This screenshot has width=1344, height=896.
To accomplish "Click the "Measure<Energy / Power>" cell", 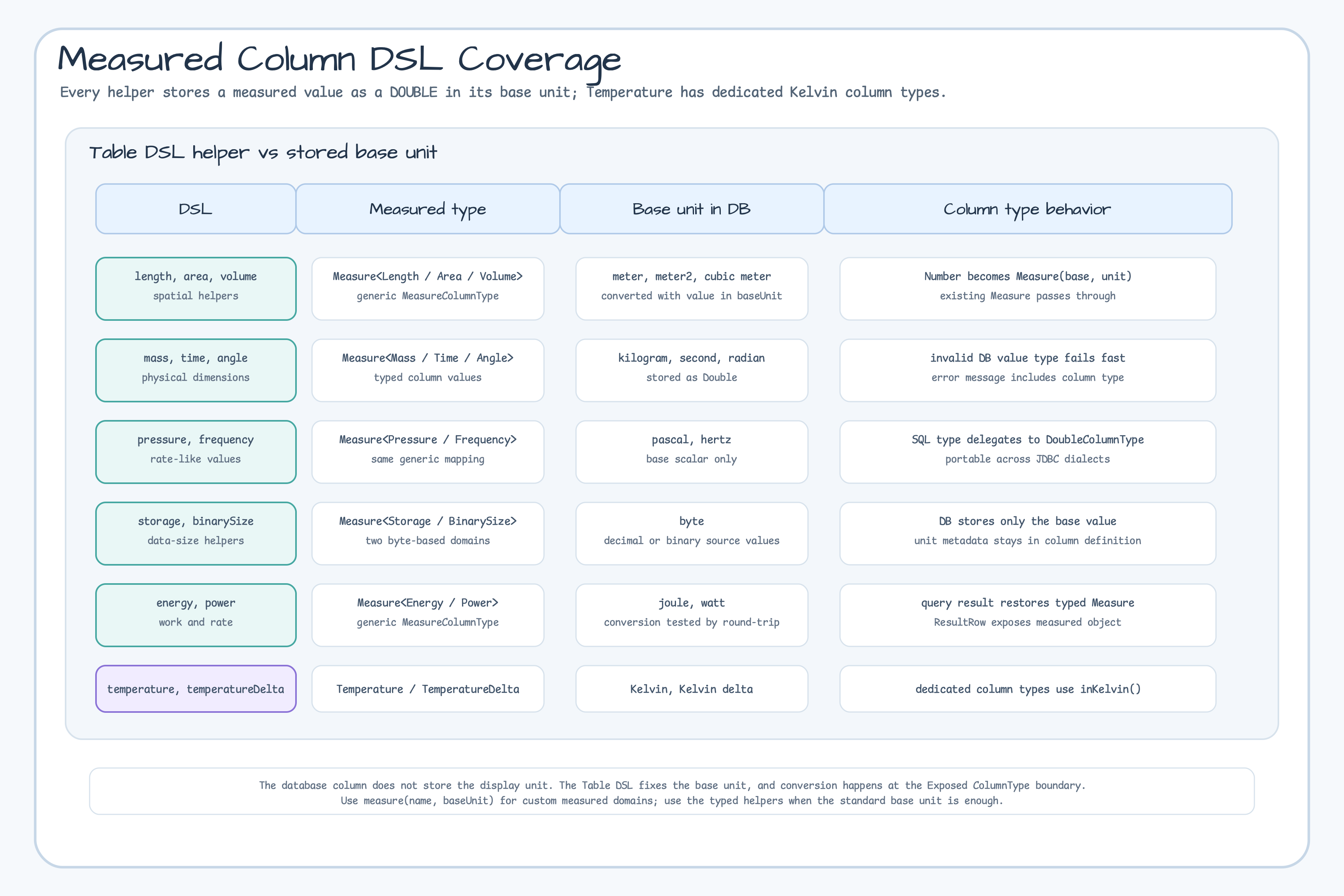I will [428, 616].
